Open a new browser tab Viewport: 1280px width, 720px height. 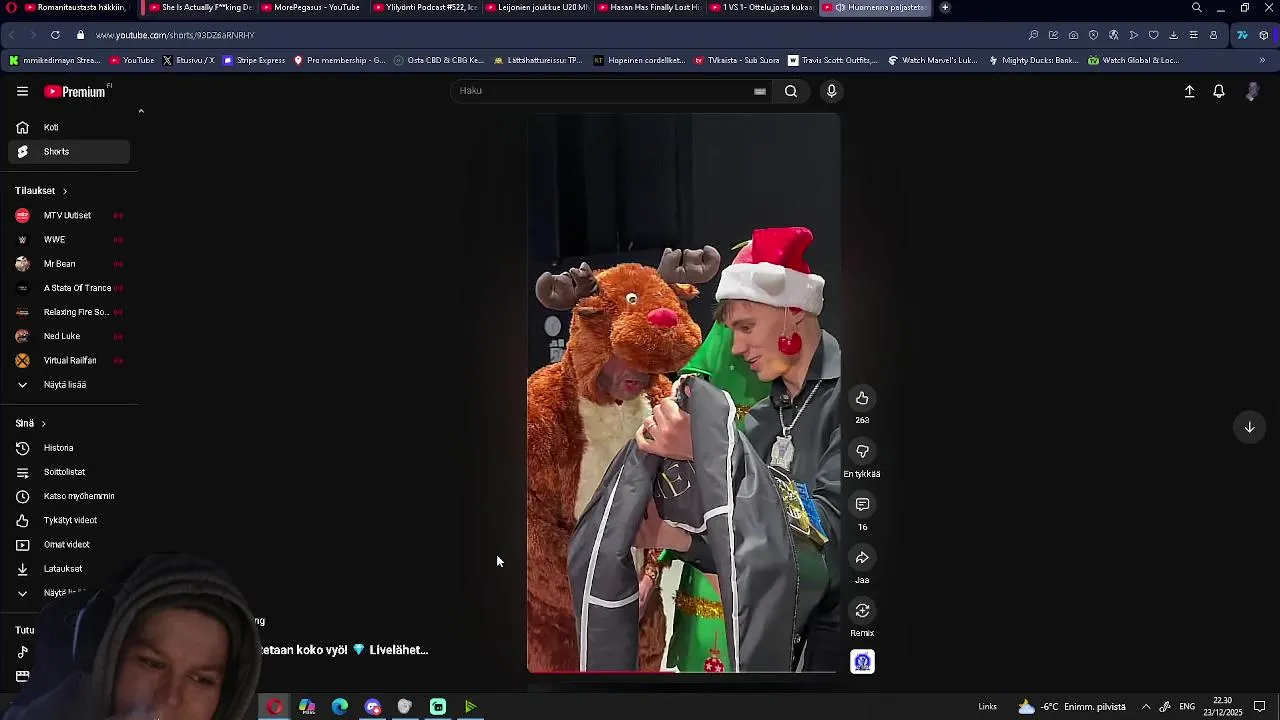click(945, 7)
